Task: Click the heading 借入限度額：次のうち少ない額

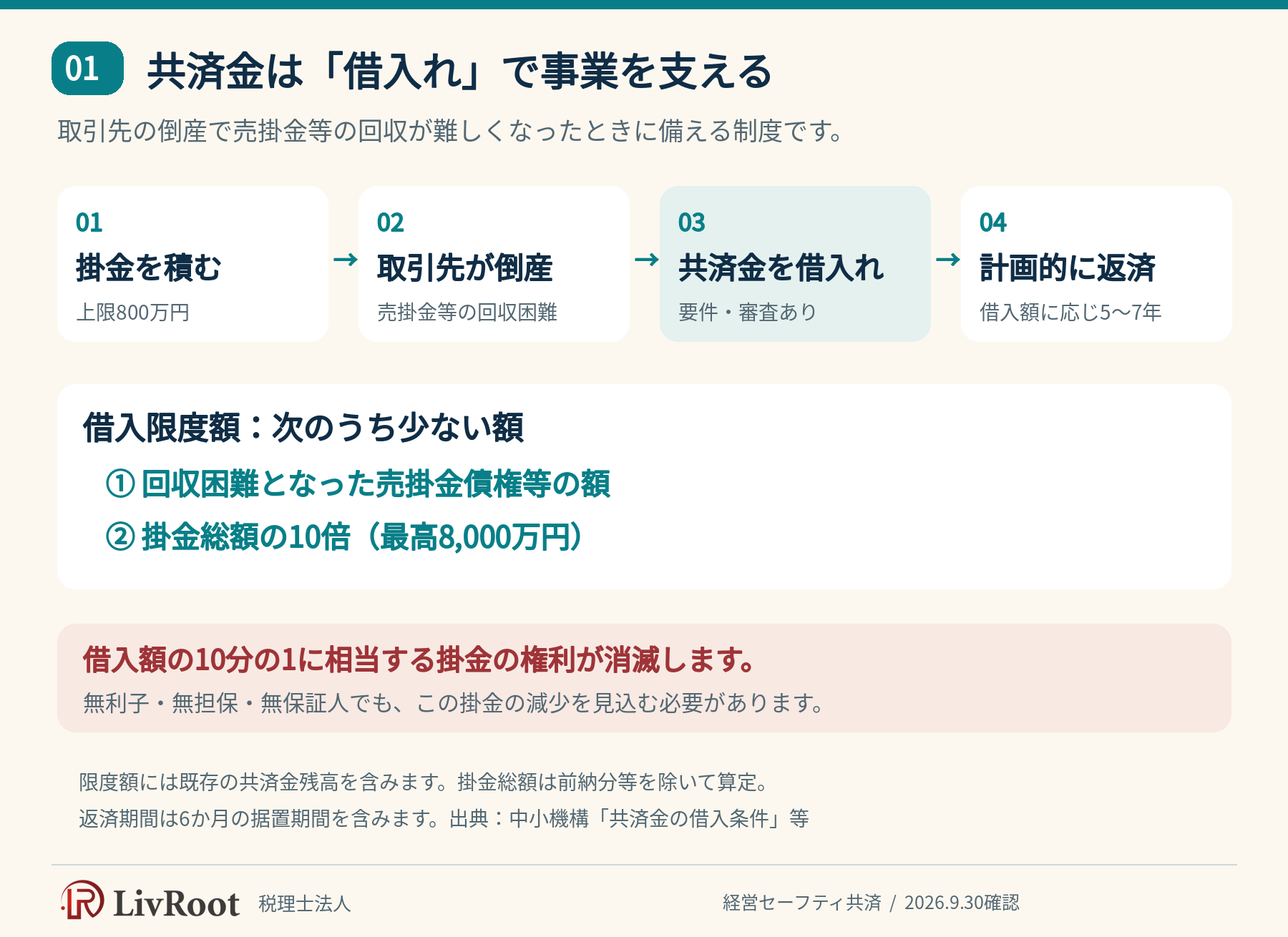Action: (x=303, y=428)
